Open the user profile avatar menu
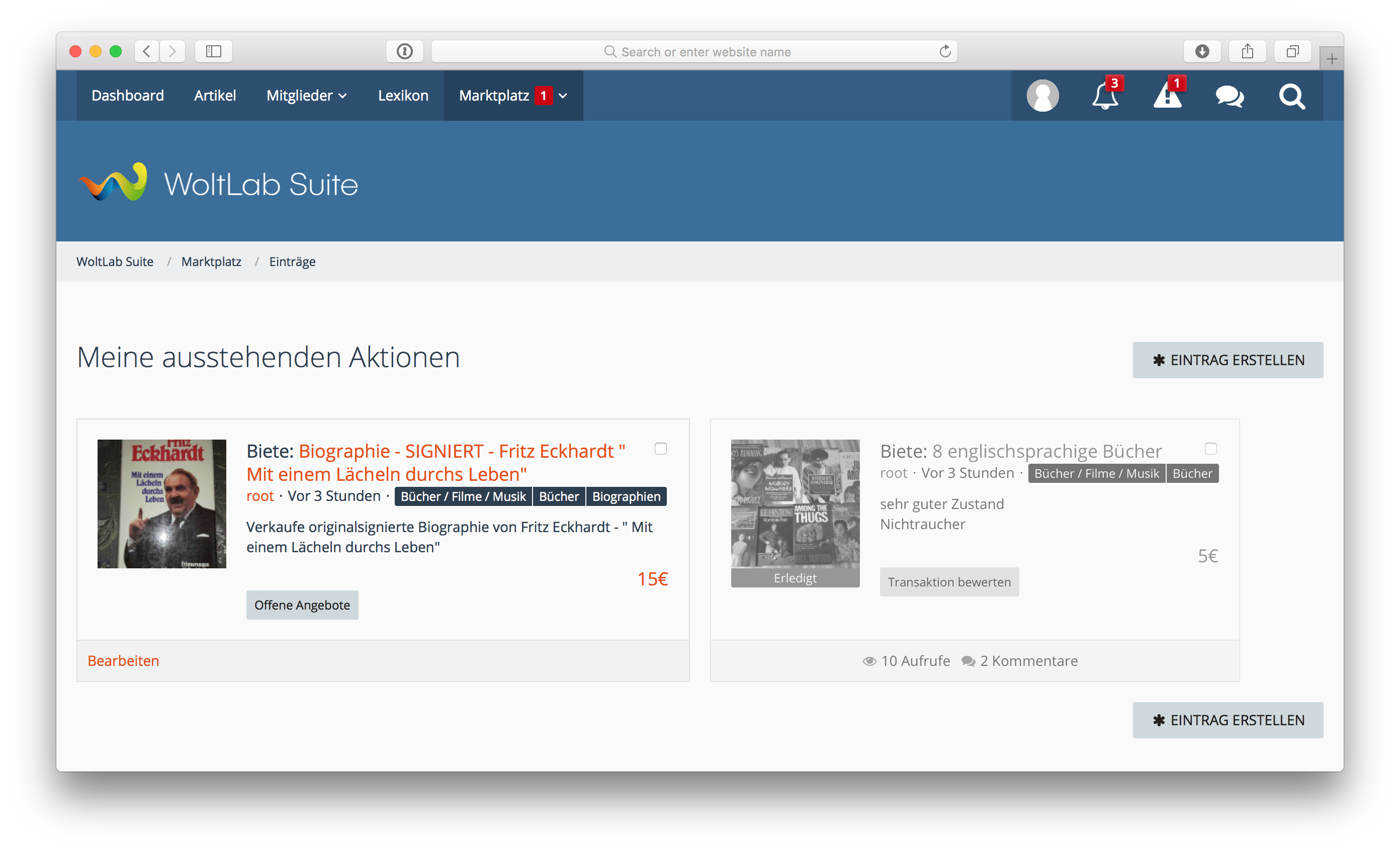Image resolution: width=1400 pixels, height=852 pixels. pyautogui.click(x=1042, y=96)
